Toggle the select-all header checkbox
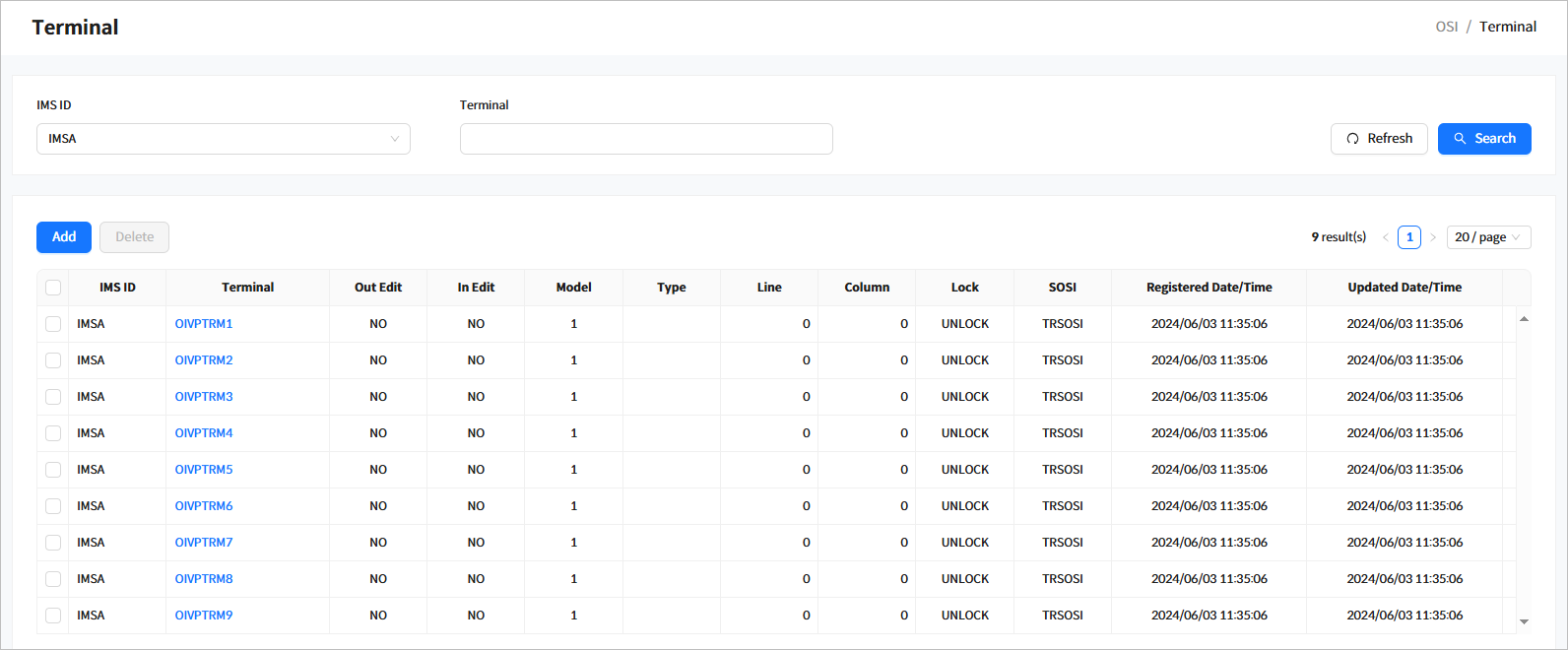The height and width of the screenshot is (650, 1568). click(53, 288)
